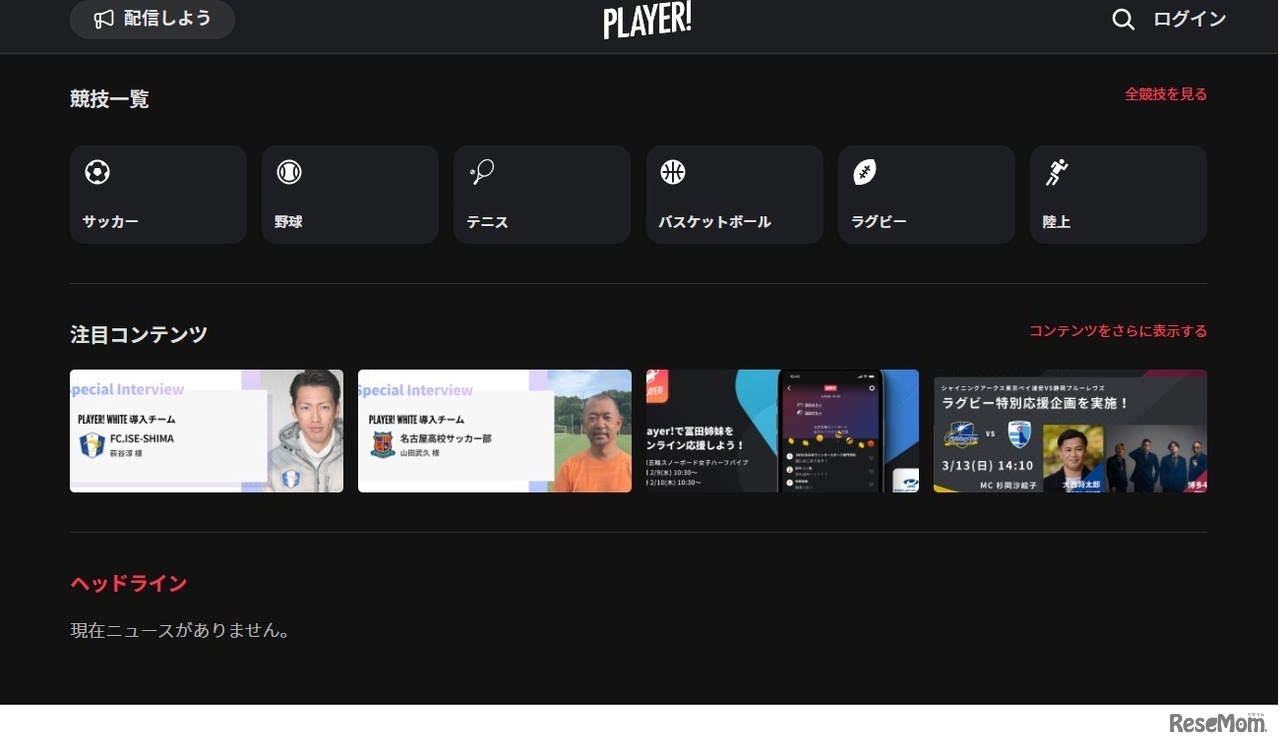Select the サッカー sport card
Viewport: 1280px width, 746px height.
158,194
